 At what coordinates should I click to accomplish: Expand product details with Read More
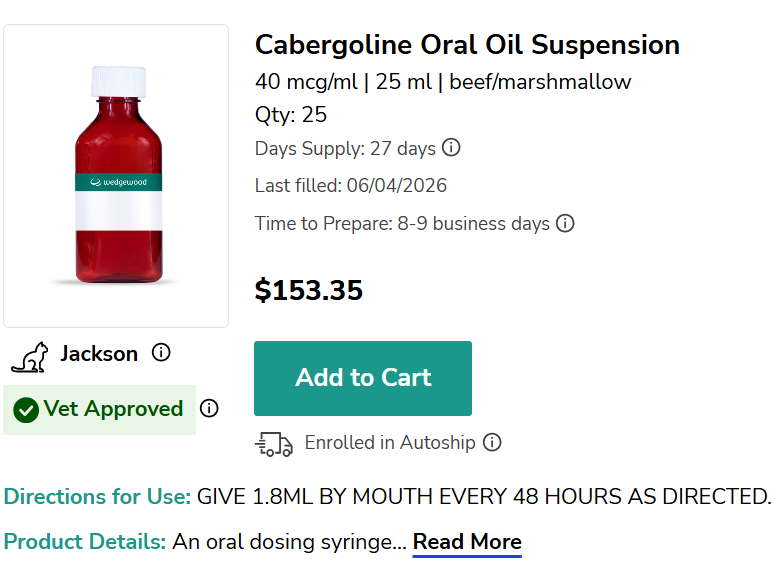click(467, 542)
